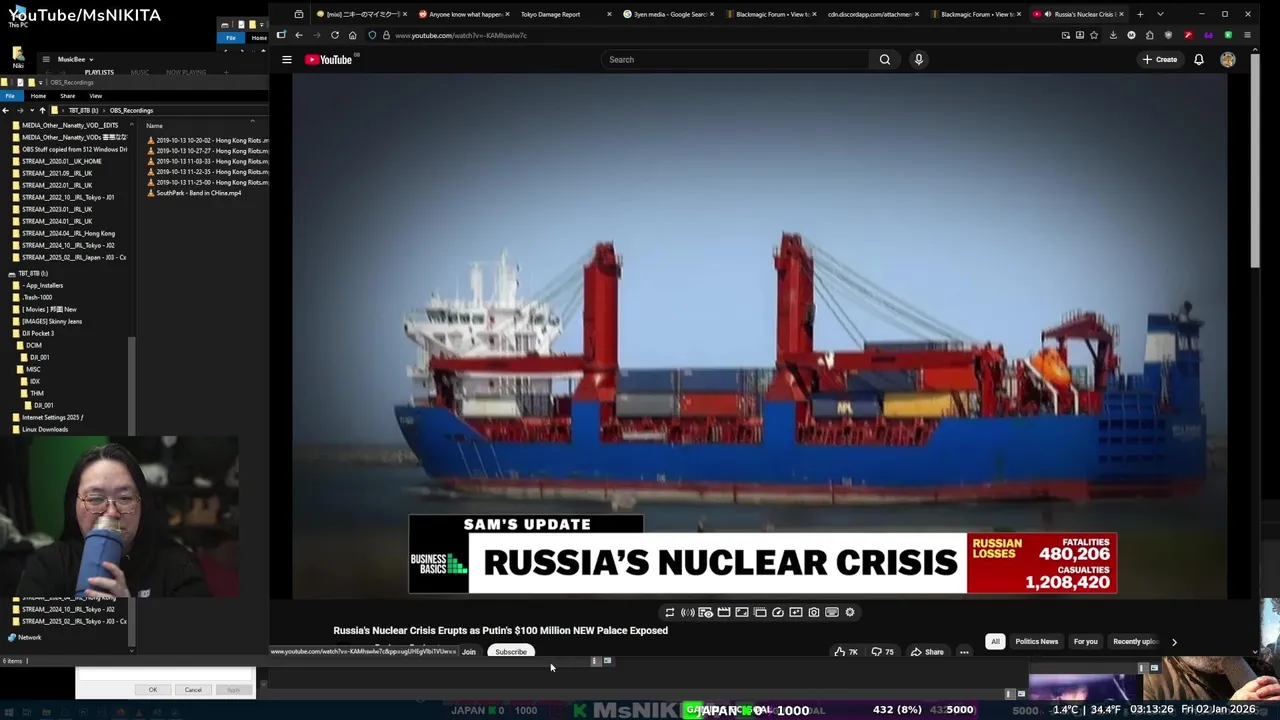1280x720 pixels.
Task: Go up one folder in File Explorer
Action: pos(42,110)
